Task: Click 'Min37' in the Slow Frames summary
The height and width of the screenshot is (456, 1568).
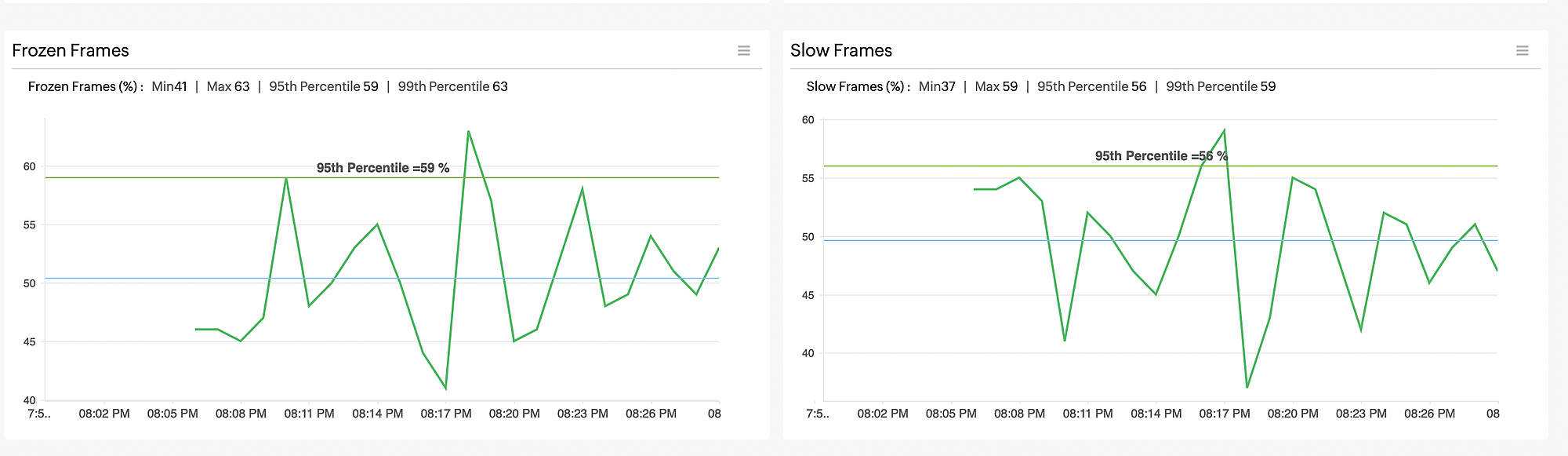Action: [937, 86]
